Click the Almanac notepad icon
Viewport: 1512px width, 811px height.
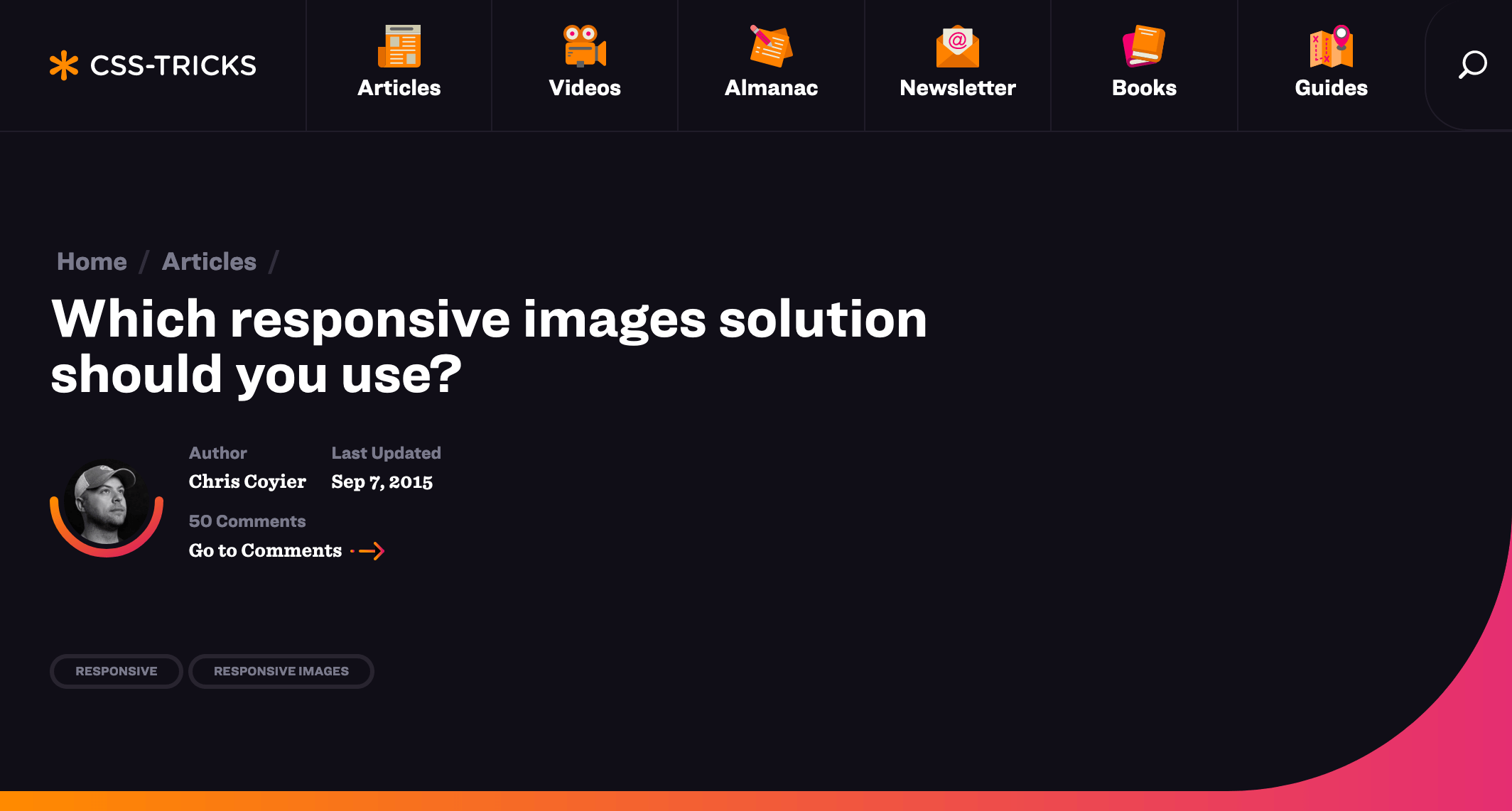tap(771, 46)
